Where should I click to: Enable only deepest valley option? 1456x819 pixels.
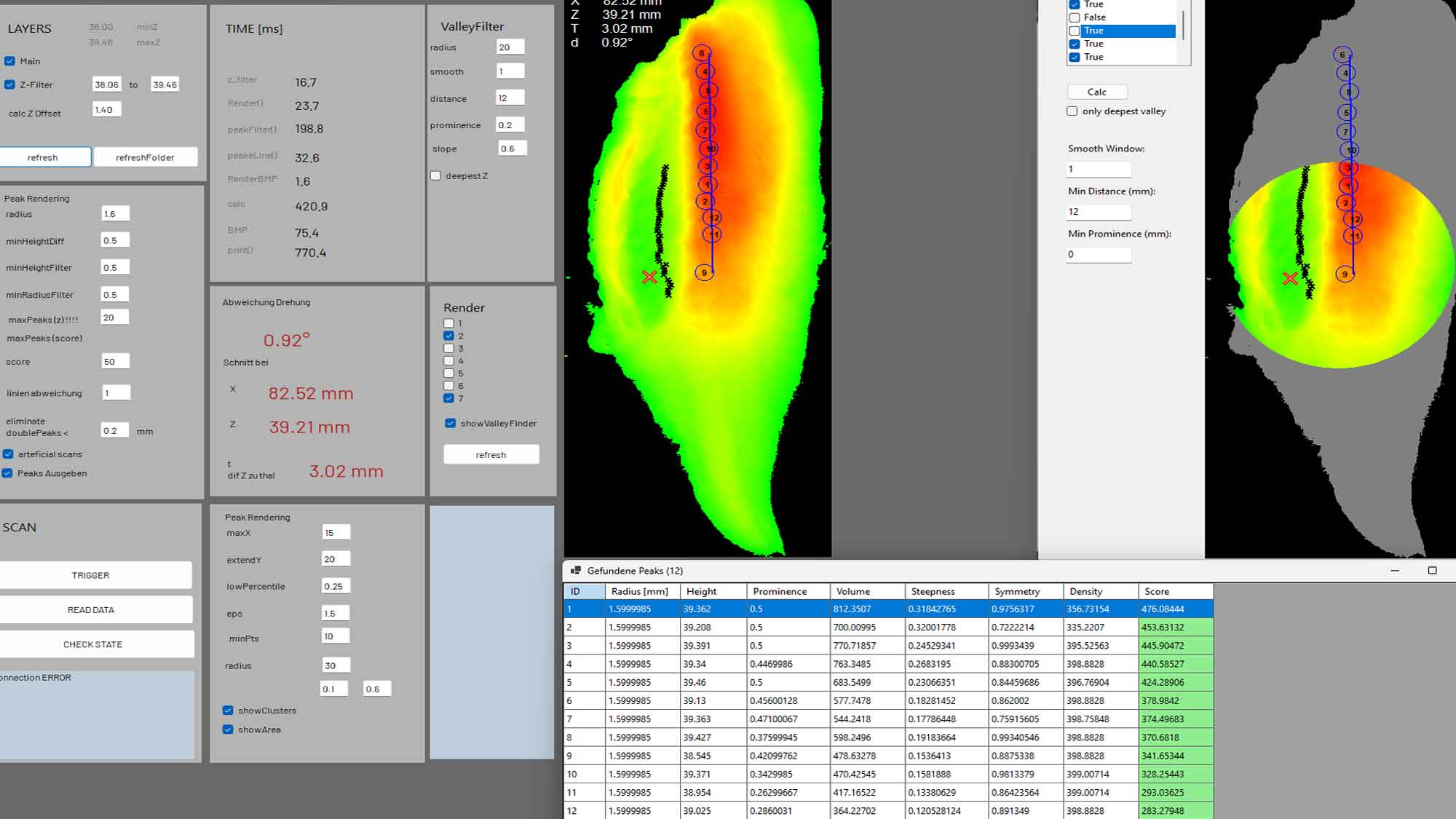coord(1072,111)
